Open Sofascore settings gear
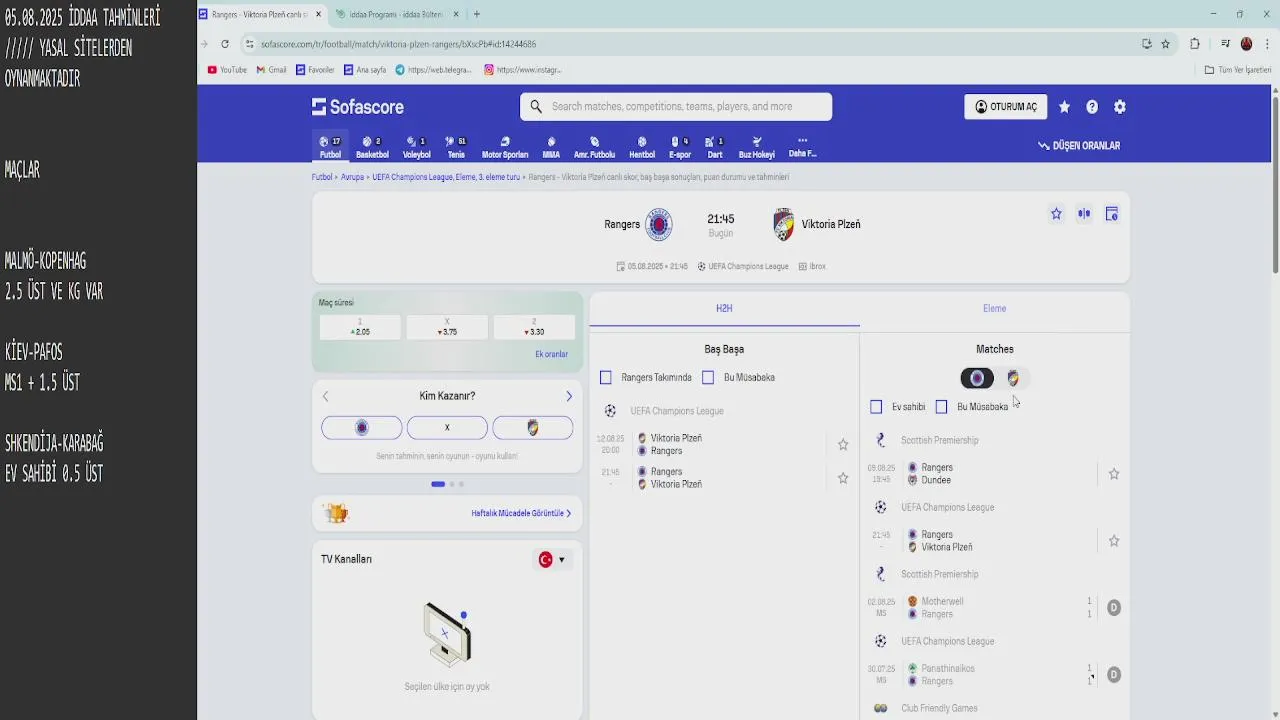Image resolution: width=1280 pixels, height=720 pixels. (1120, 107)
